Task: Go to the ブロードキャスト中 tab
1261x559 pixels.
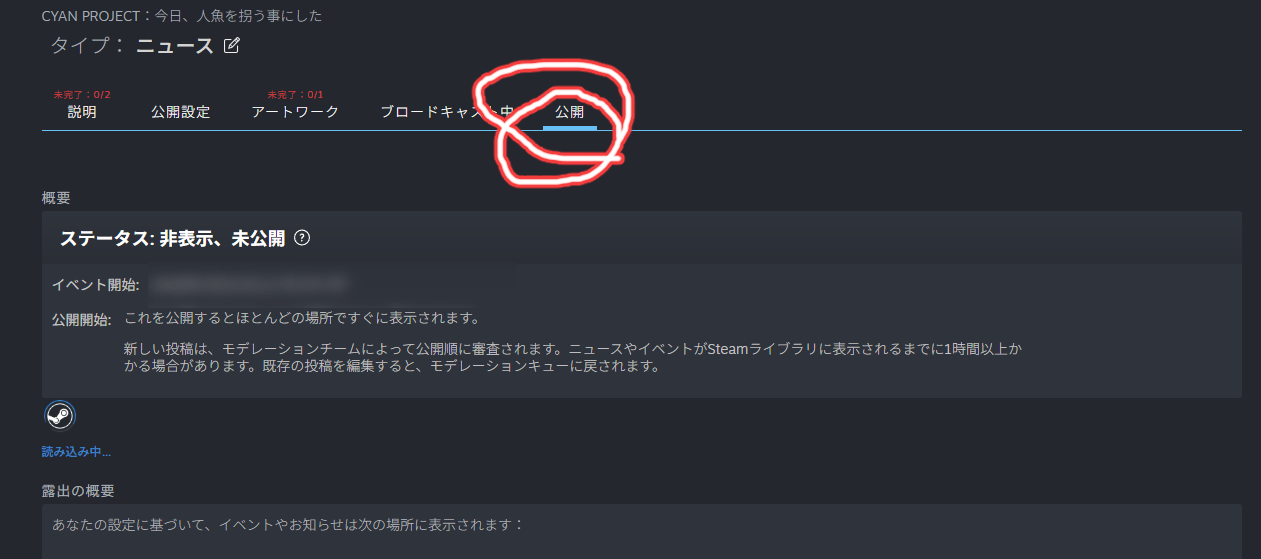Action: click(x=447, y=112)
